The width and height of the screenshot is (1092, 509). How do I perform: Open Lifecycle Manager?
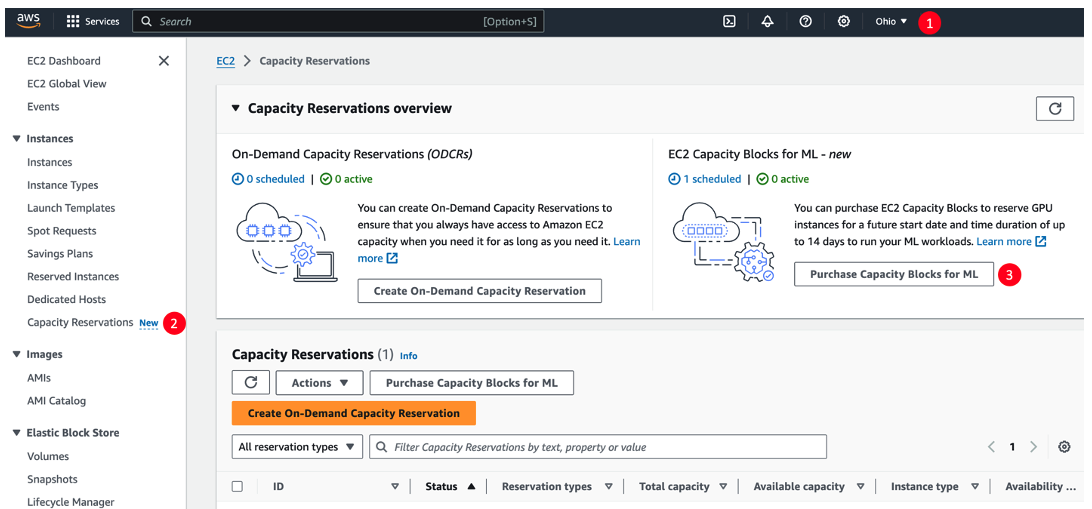point(70,502)
